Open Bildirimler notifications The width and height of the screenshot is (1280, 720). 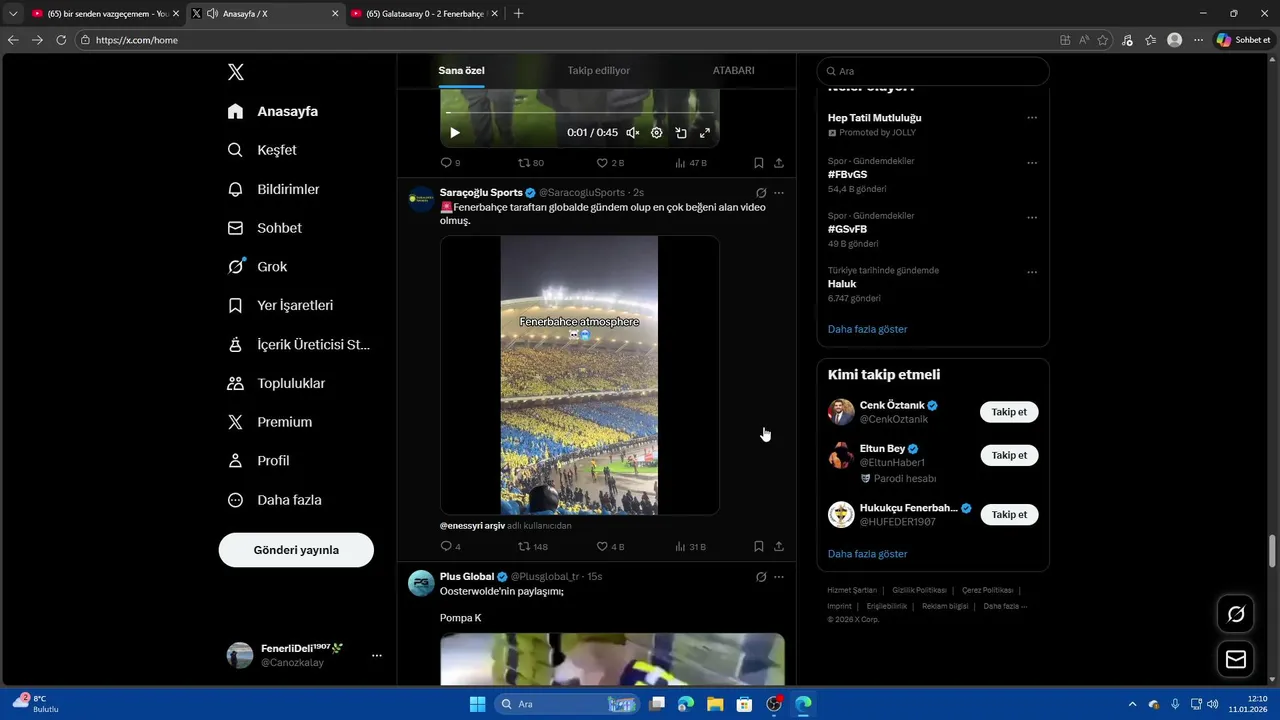tap(273, 189)
